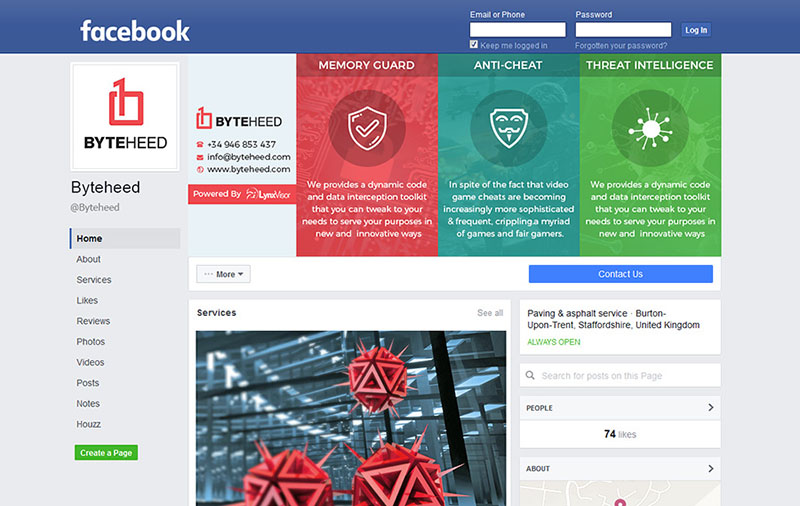800x506 pixels.
Task: Click the ABOUT section label in right column
Action: 538,469
